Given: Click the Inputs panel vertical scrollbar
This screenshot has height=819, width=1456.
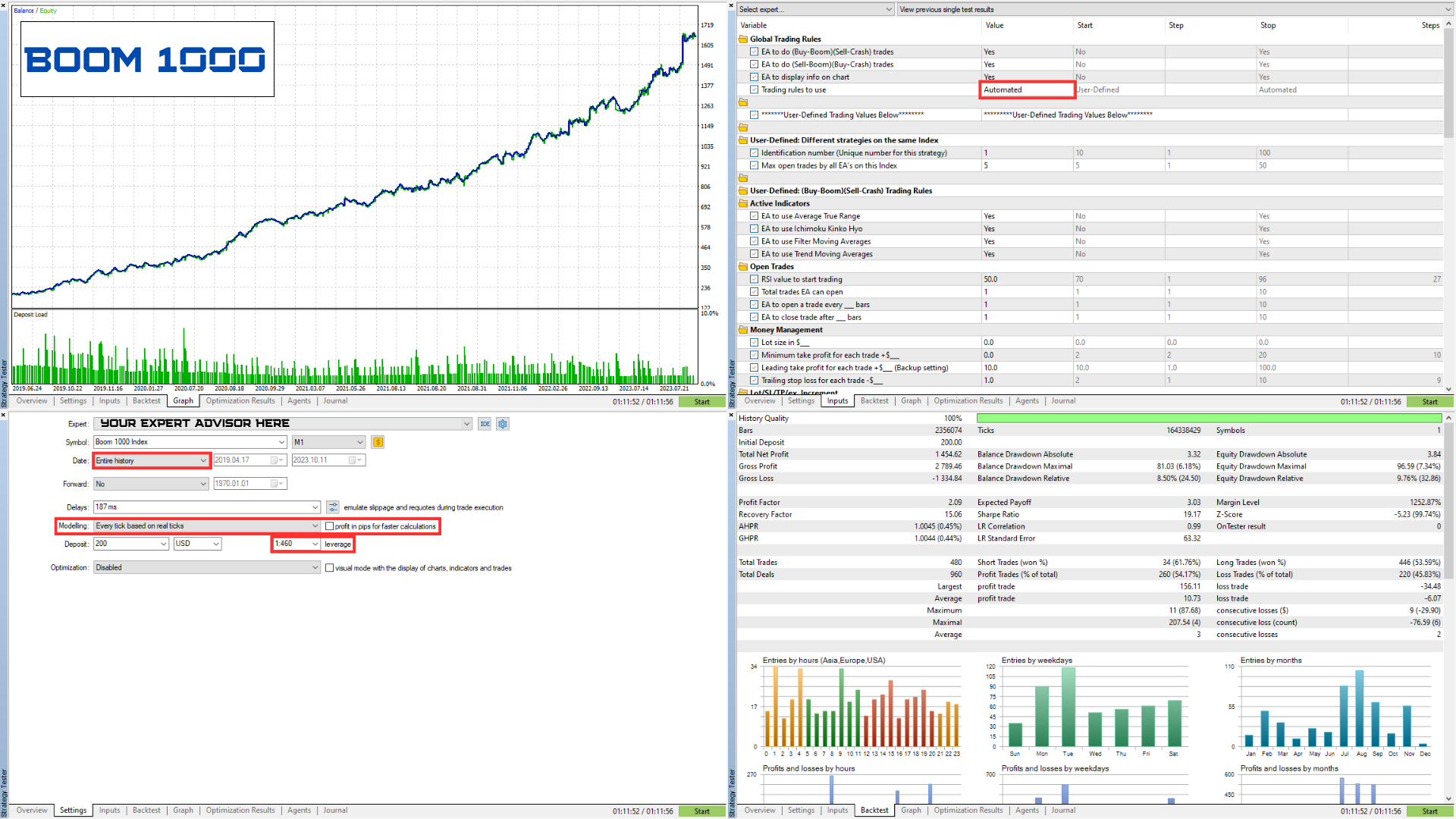Looking at the screenshot, I should click(x=1449, y=205).
